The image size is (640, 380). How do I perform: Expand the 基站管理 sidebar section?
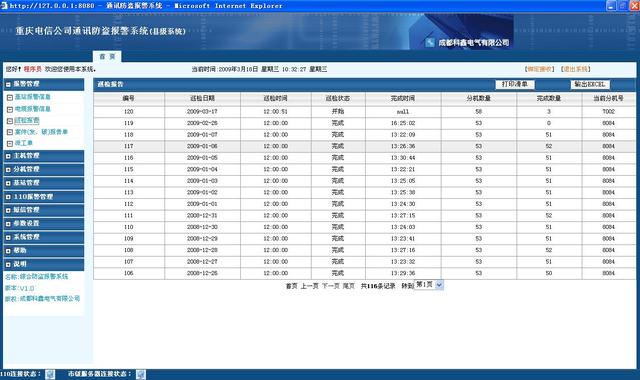pos(8,183)
